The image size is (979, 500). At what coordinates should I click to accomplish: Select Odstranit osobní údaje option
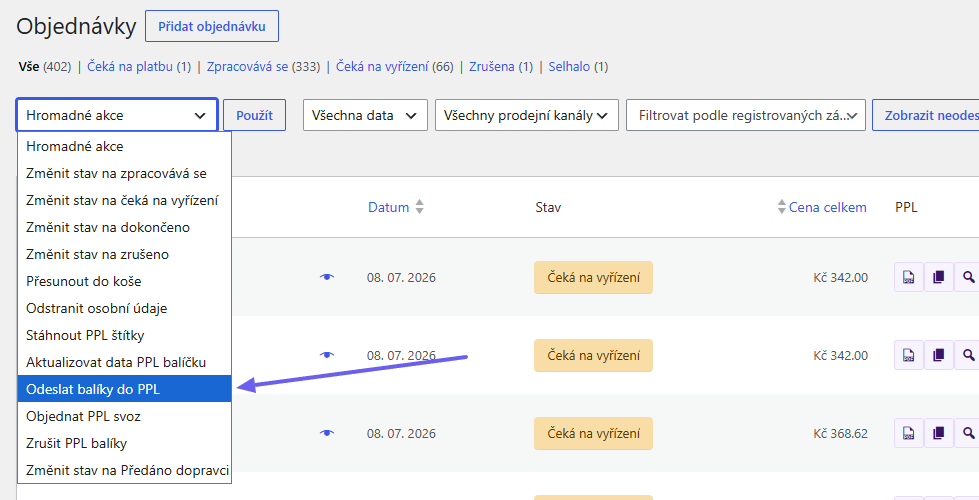124,308
